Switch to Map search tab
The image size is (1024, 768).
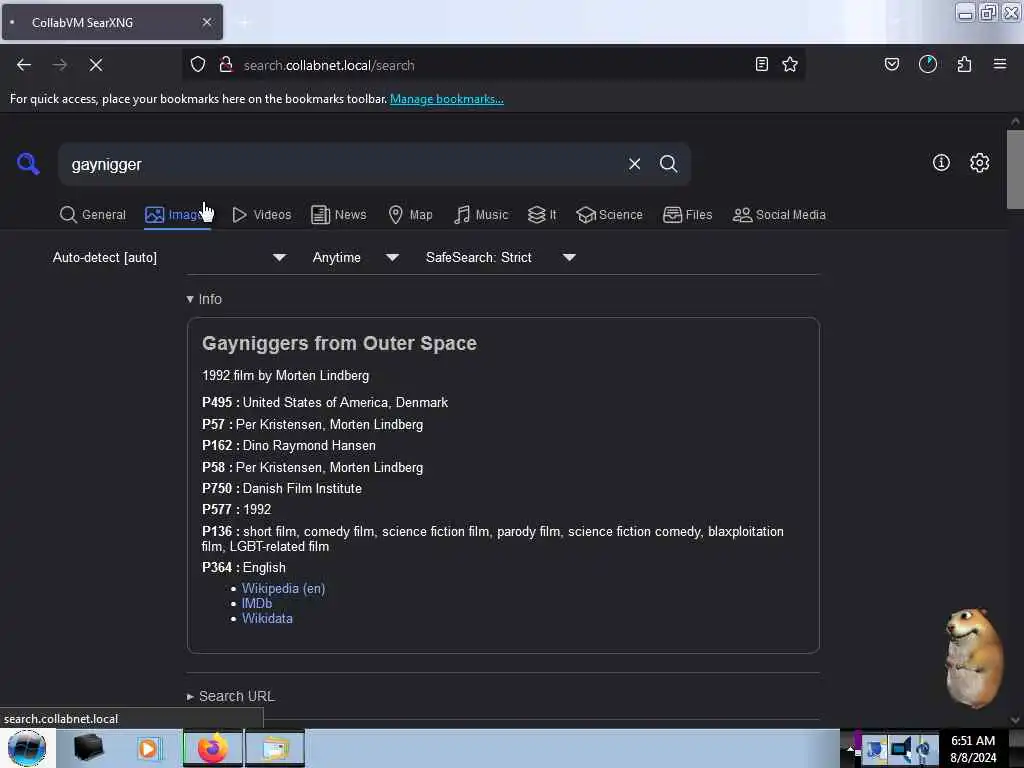click(410, 215)
